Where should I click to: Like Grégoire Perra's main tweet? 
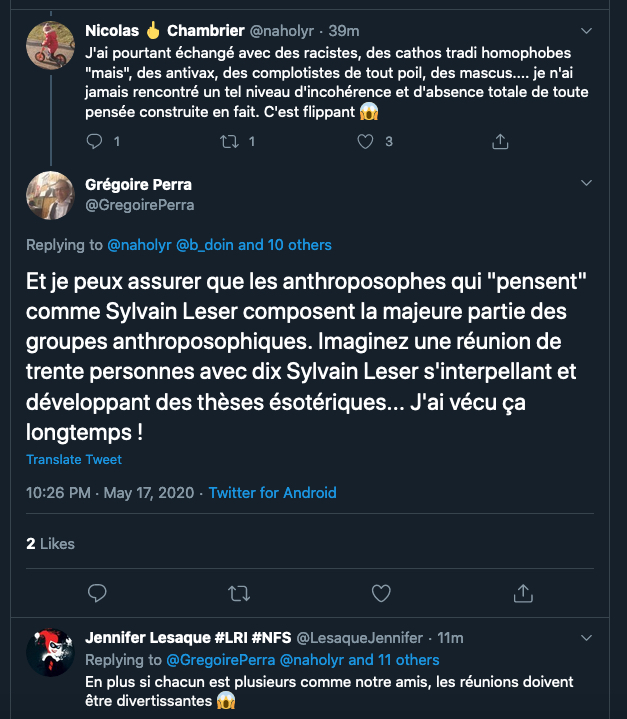381,593
